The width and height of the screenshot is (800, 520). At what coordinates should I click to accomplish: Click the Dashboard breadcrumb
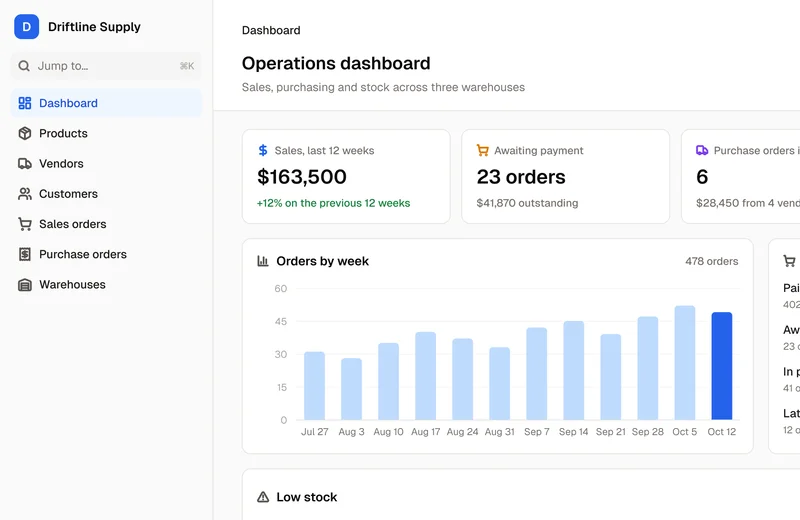271,30
